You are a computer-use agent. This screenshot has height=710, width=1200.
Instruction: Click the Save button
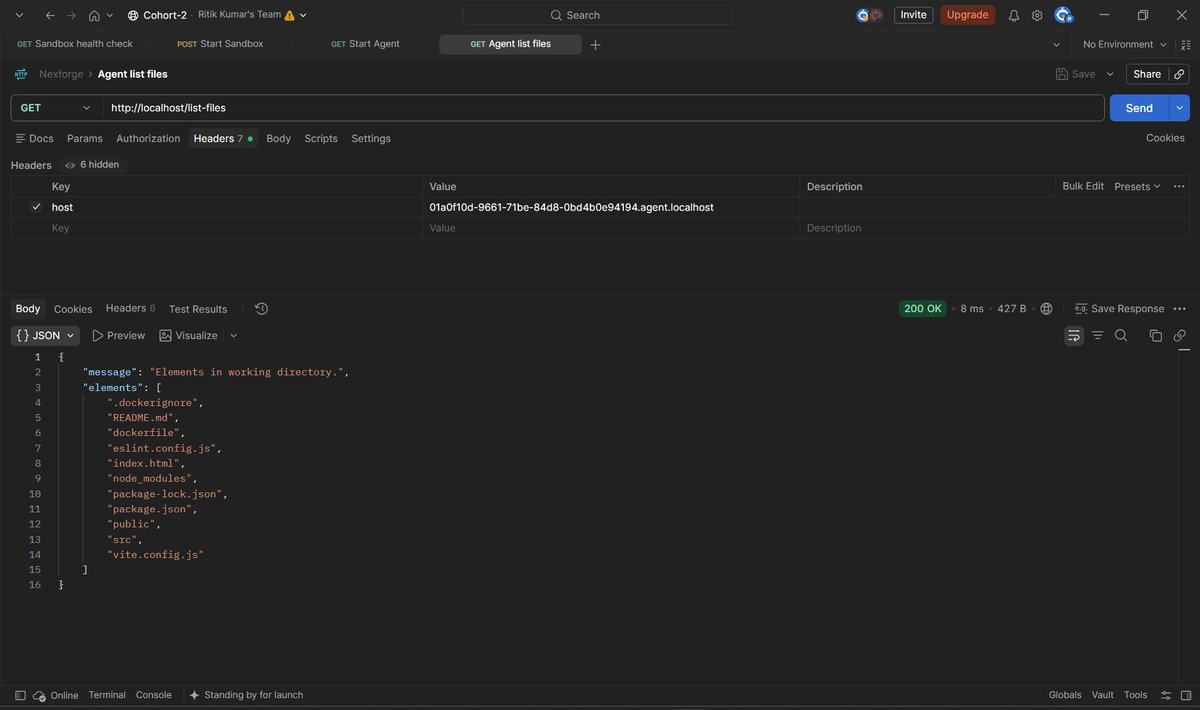point(1076,74)
